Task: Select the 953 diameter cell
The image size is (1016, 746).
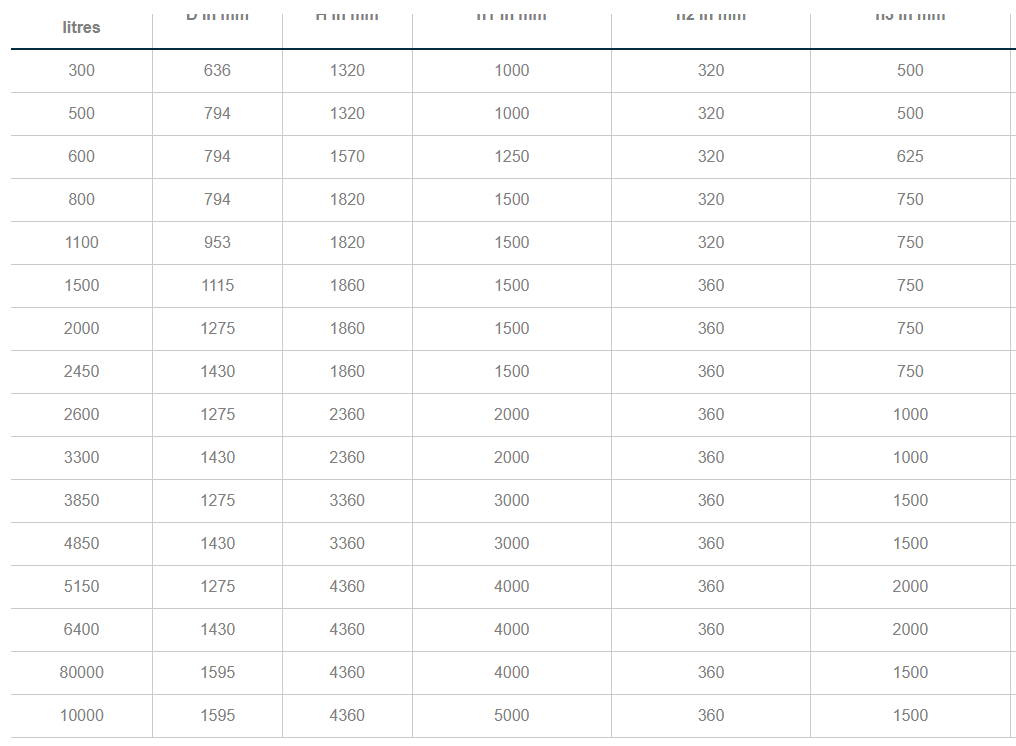Action: pyautogui.click(x=217, y=242)
